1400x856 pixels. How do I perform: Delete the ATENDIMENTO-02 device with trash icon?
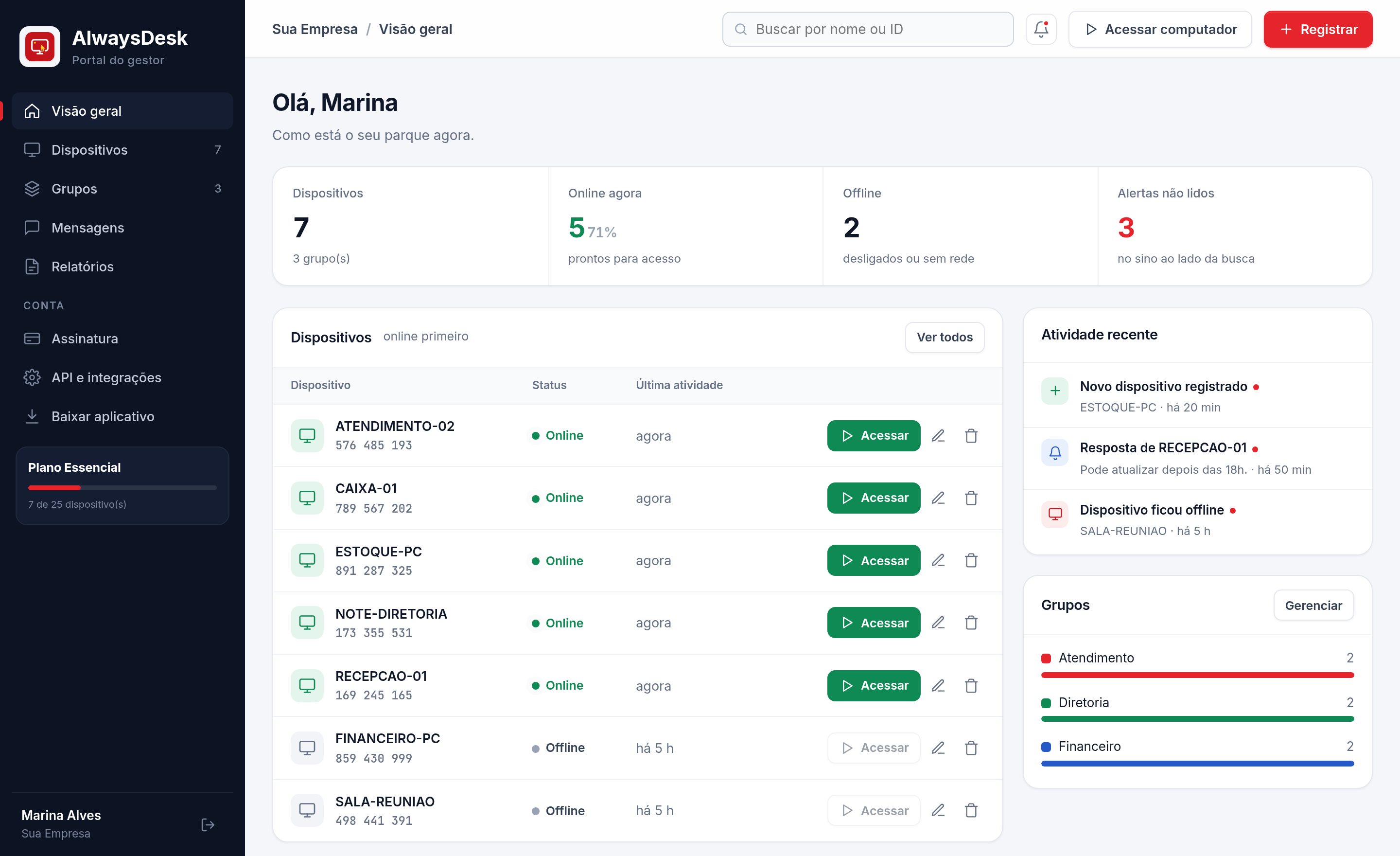coord(971,435)
